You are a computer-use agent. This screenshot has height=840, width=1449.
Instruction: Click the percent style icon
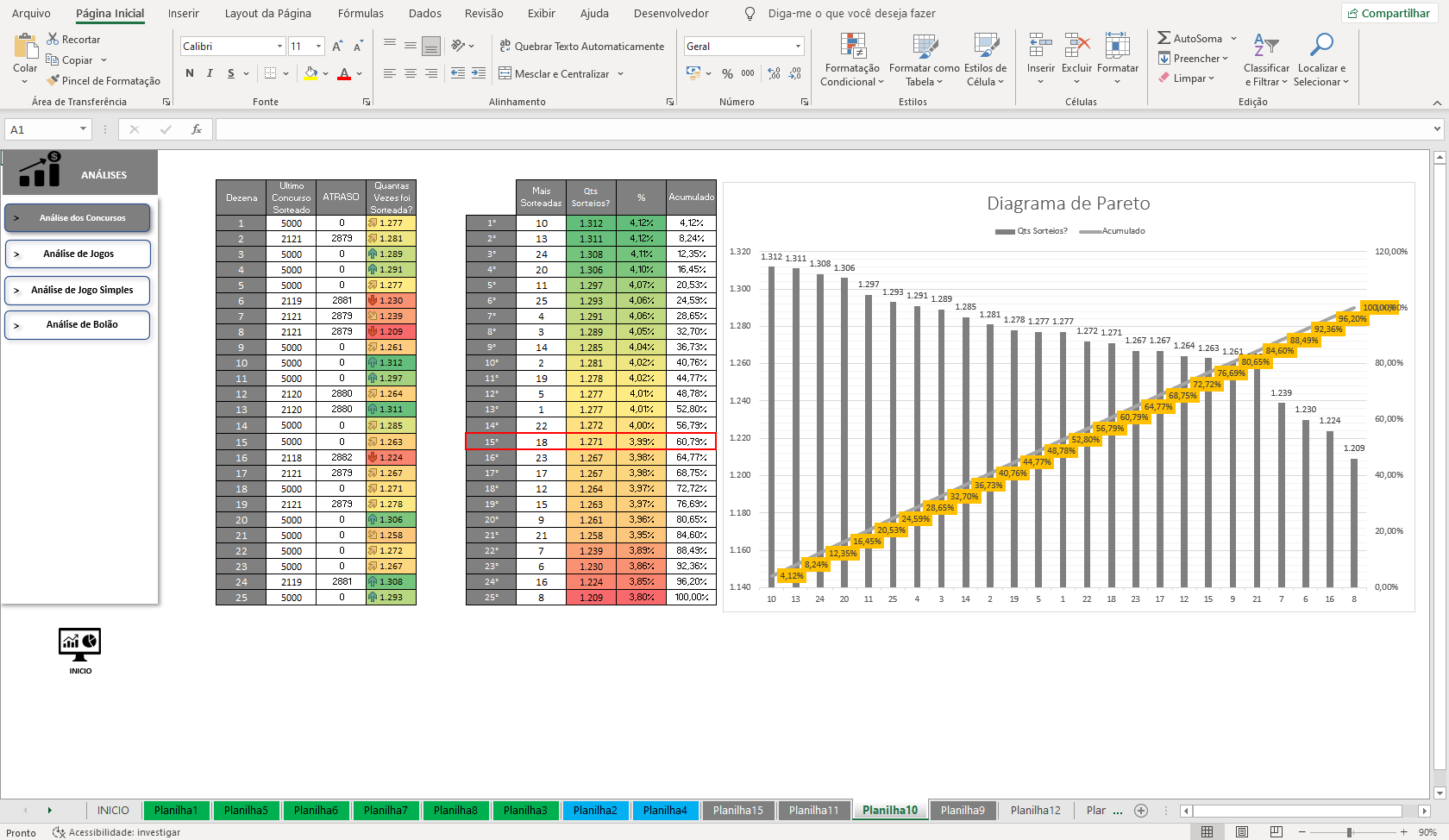tap(727, 73)
